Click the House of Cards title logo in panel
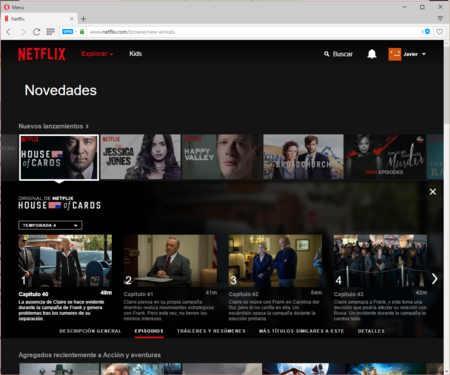This screenshot has width=450, height=375. pyautogui.click(x=59, y=205)
